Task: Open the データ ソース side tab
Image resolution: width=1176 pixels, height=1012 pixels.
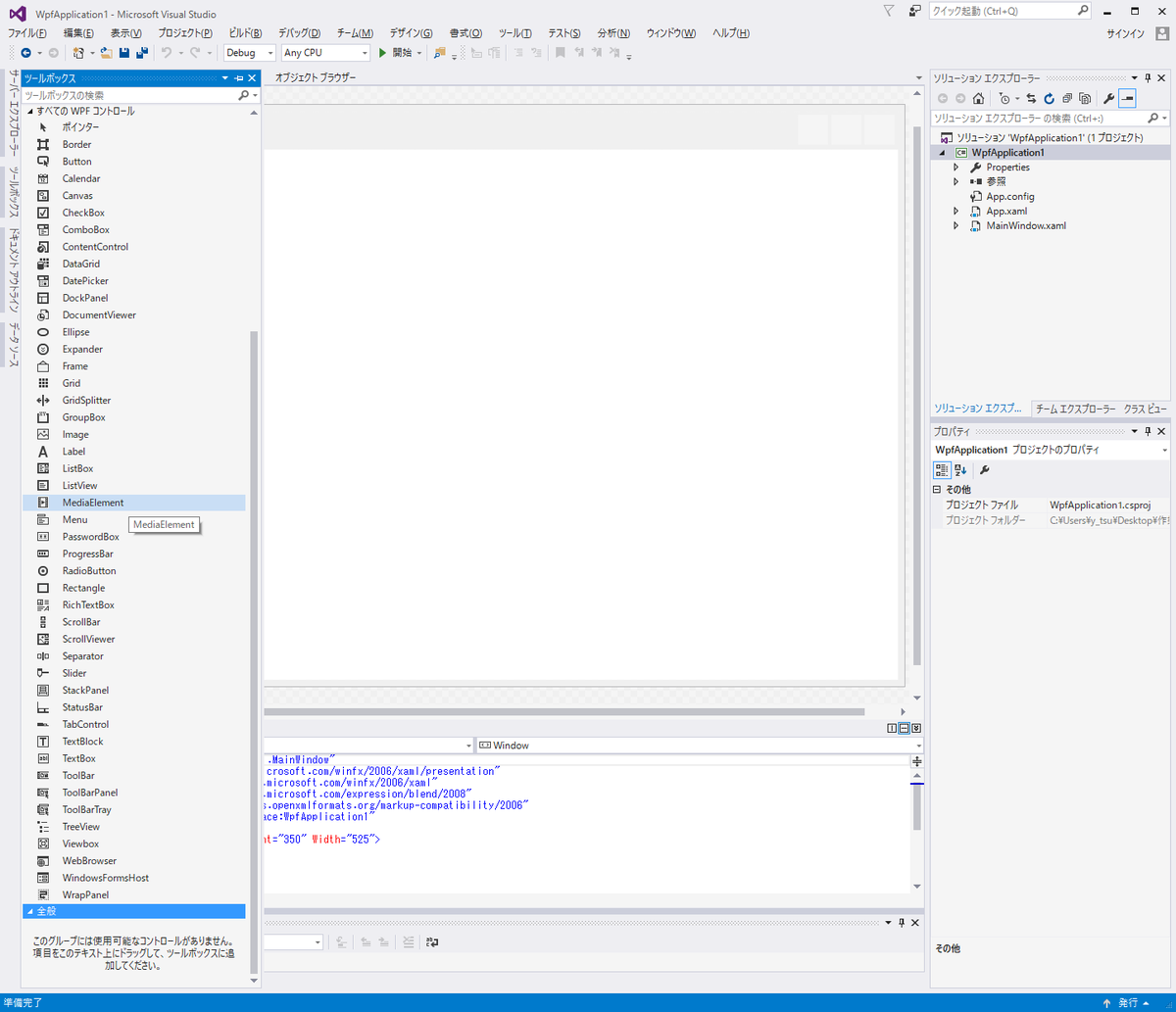Action: tap(13, 346)
